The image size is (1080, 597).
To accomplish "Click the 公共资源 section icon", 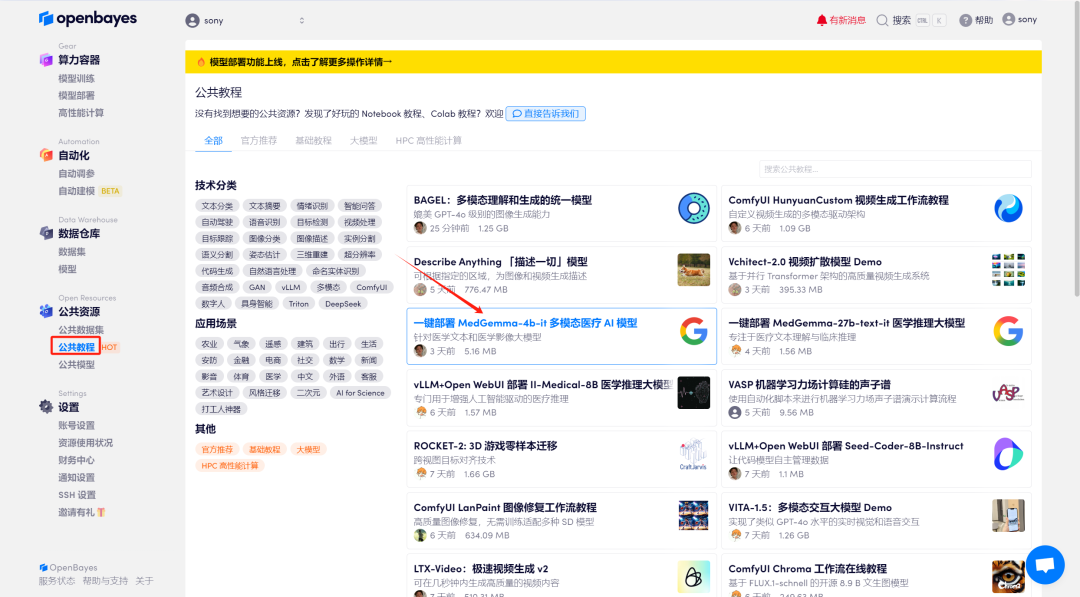I will point(46,311).
